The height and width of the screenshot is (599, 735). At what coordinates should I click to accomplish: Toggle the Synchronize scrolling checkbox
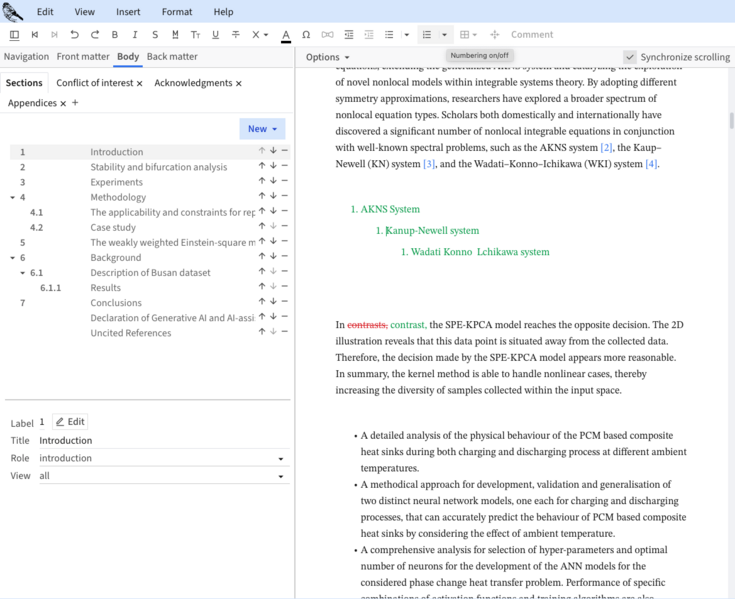(630, 57)
